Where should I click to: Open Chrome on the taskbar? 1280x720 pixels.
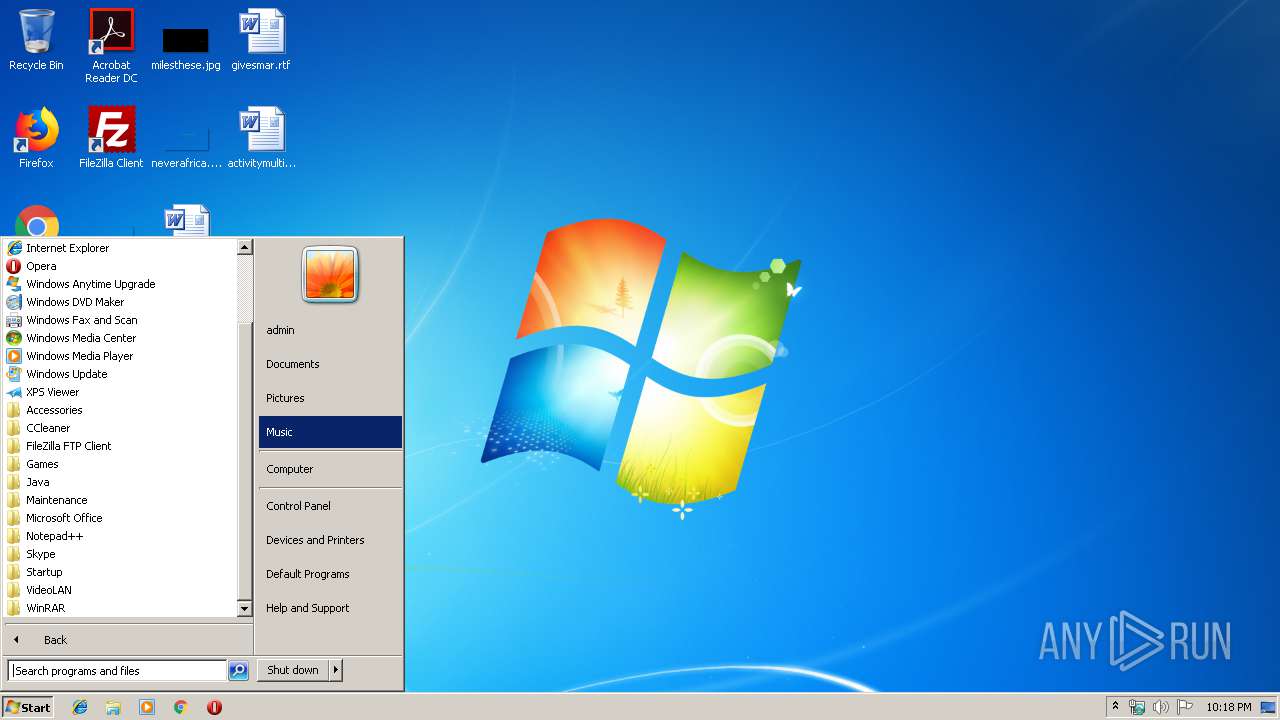coord(180,707)
